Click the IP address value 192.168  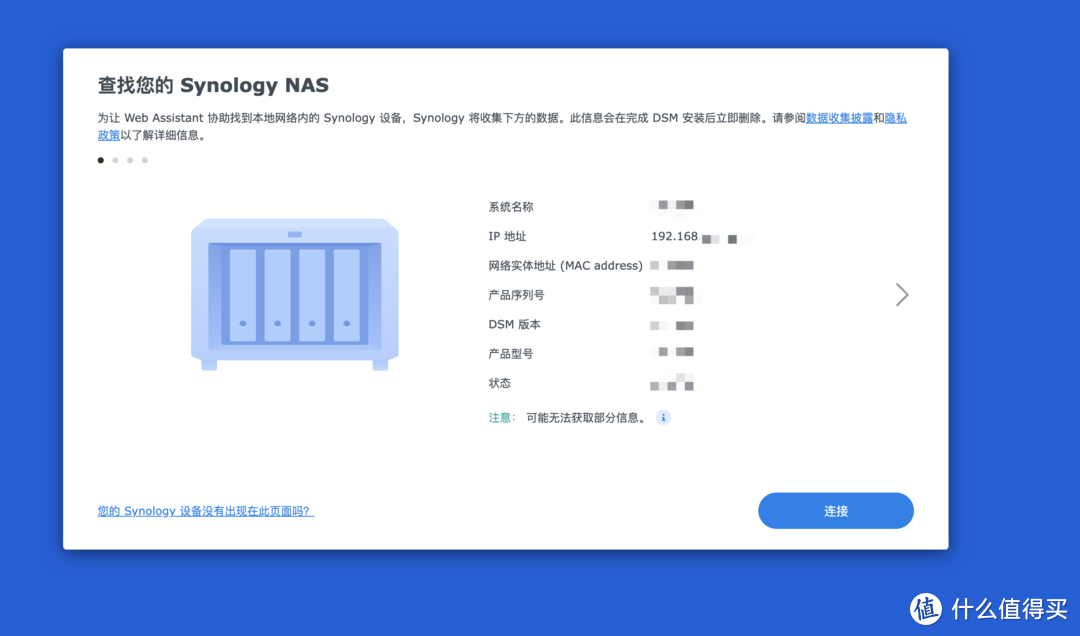(x=674, y=236)
